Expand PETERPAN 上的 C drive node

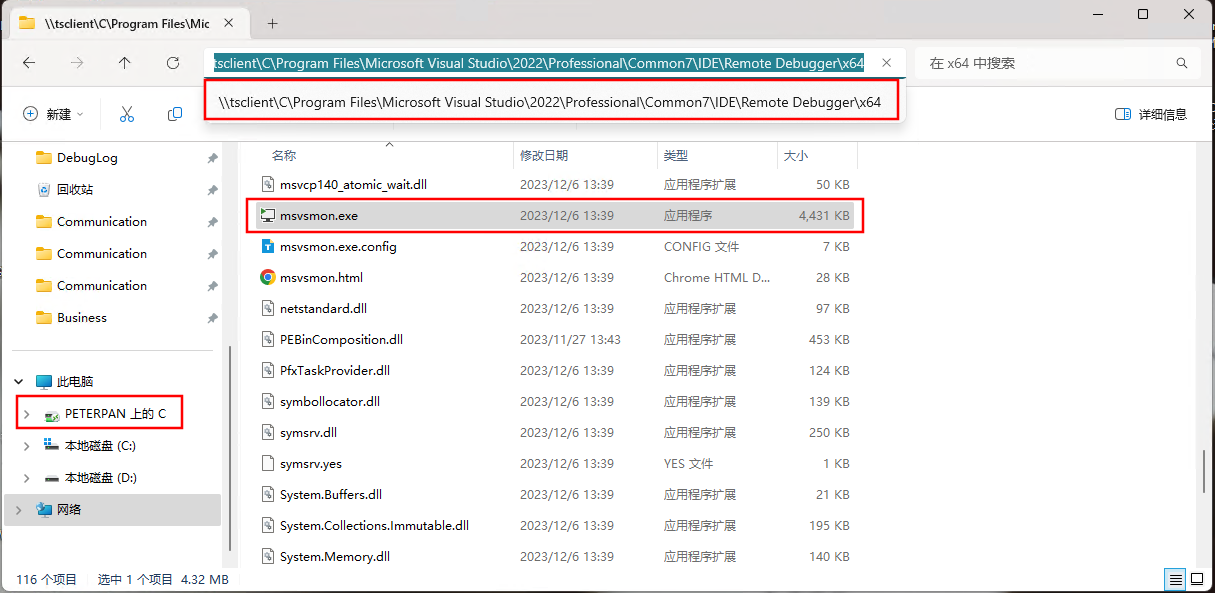tap(27, 414)
